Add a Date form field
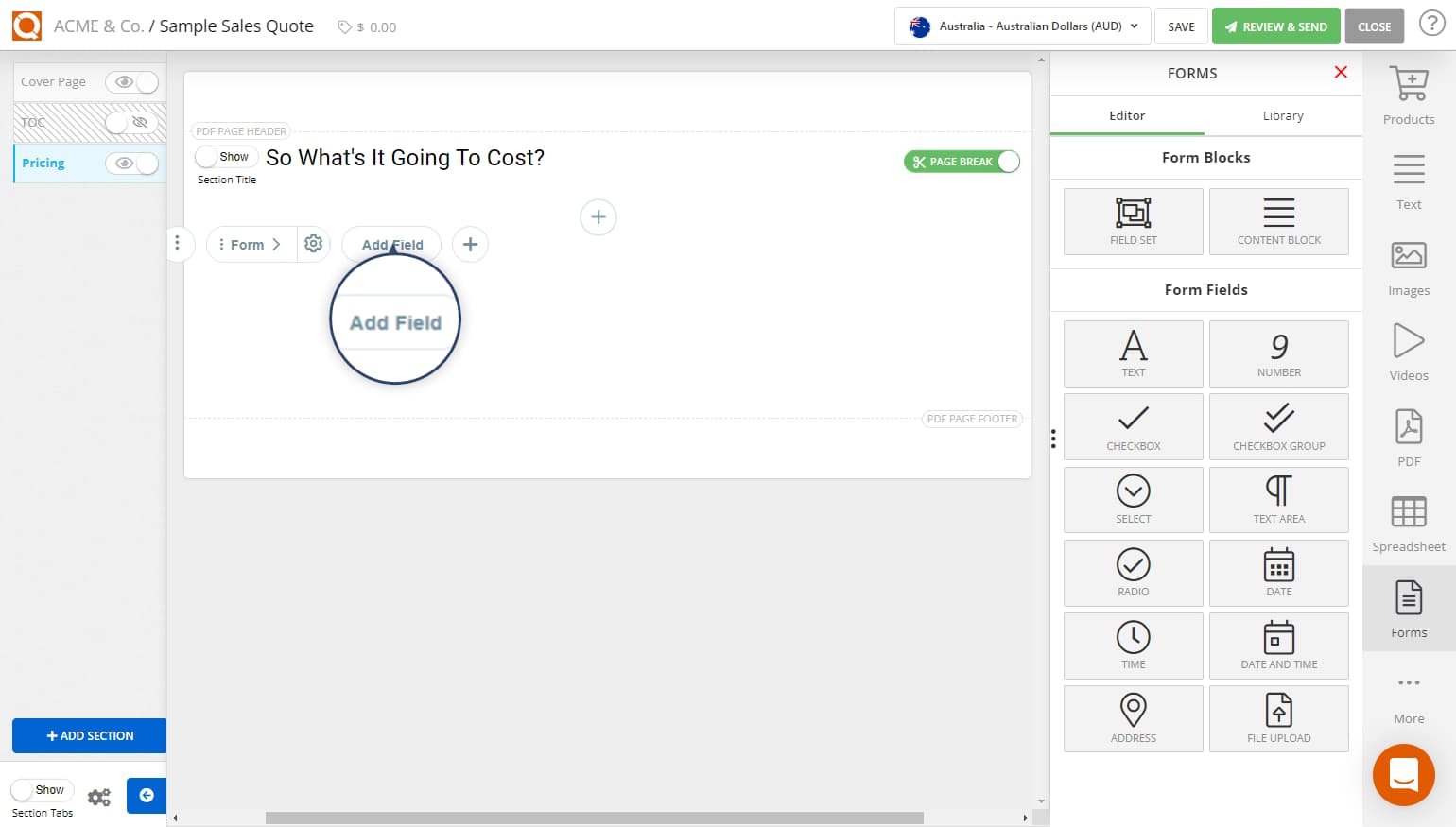The width and height of the screenshot is (1456, 827). (1278, 573)
